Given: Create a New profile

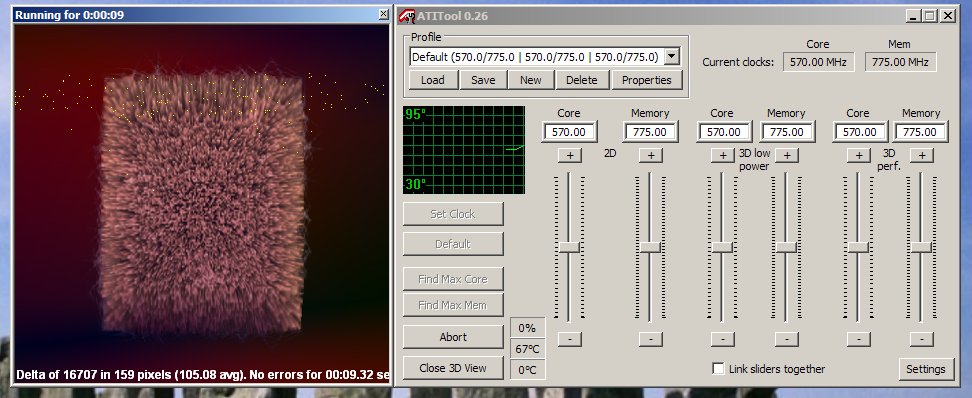Looking at the screenshot, I should click(531, 80).
